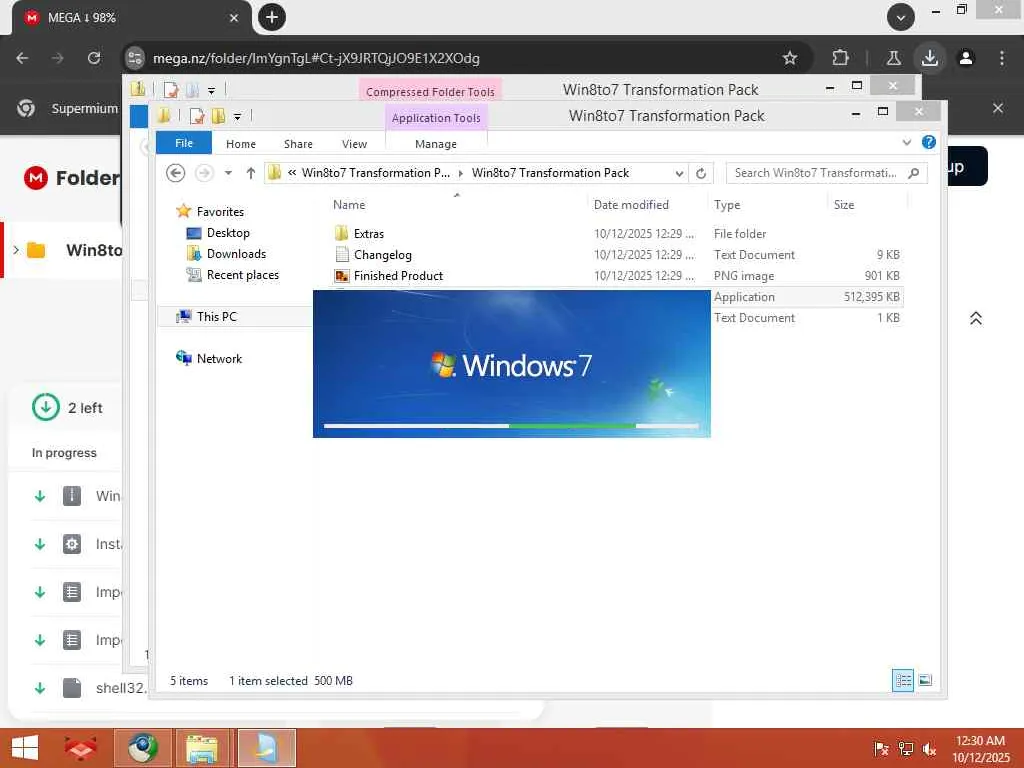Viewport: 1024px width, 768px height.
Task: Click the Explorer Back navigation arrow
Action: 175,173
